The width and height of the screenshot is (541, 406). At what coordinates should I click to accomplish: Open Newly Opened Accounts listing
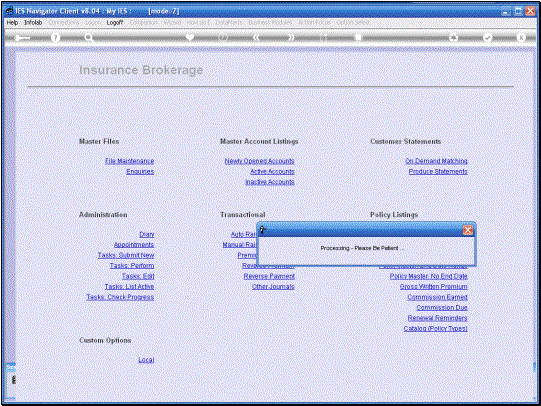pyautogui.click(x=259, y=161)
